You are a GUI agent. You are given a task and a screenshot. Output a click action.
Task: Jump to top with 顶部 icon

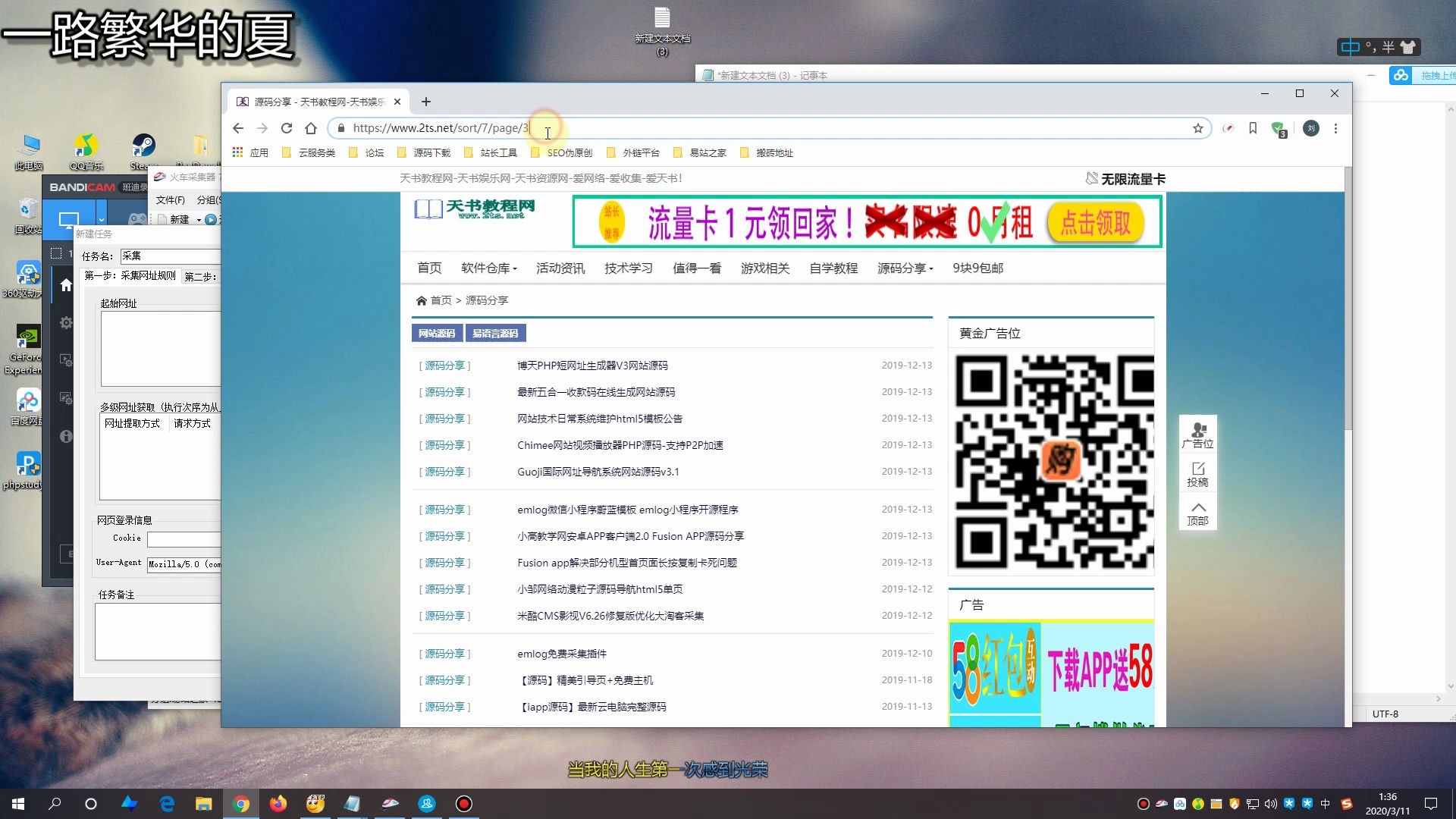pyautogui.click(x=1198, y=513)
